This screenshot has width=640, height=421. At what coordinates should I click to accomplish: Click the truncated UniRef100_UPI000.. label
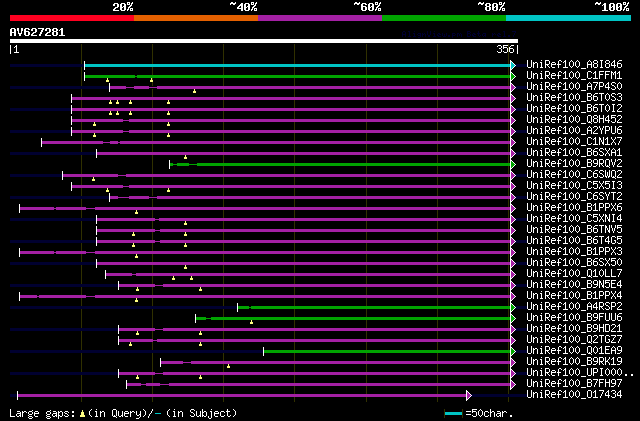click(x=580, y=373)
